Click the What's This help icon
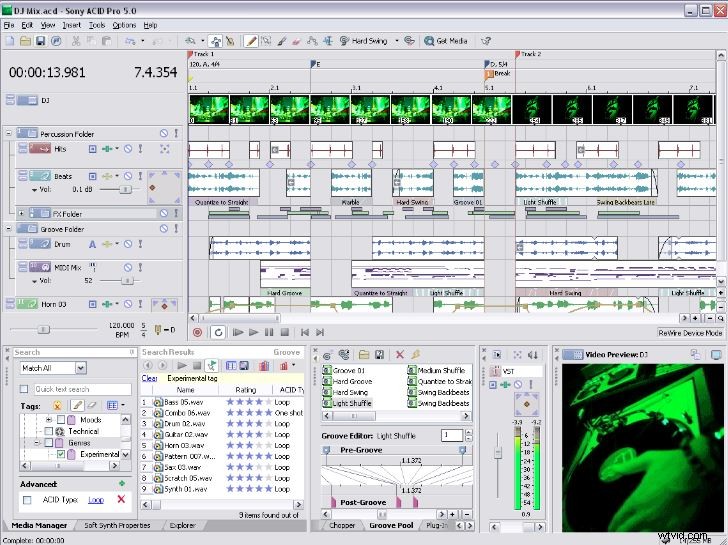Image resolution: width=728 pixels, height=545 pixels. tap(486, 41)
